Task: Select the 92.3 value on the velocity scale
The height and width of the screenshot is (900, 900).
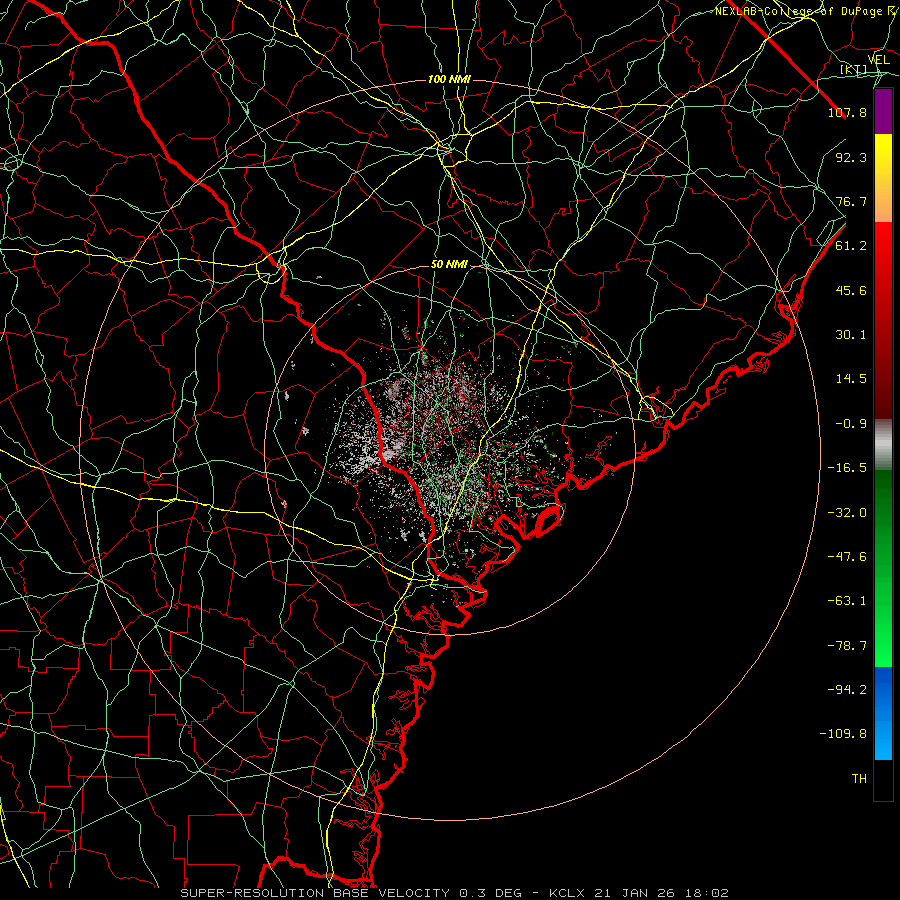Action: 851,157
